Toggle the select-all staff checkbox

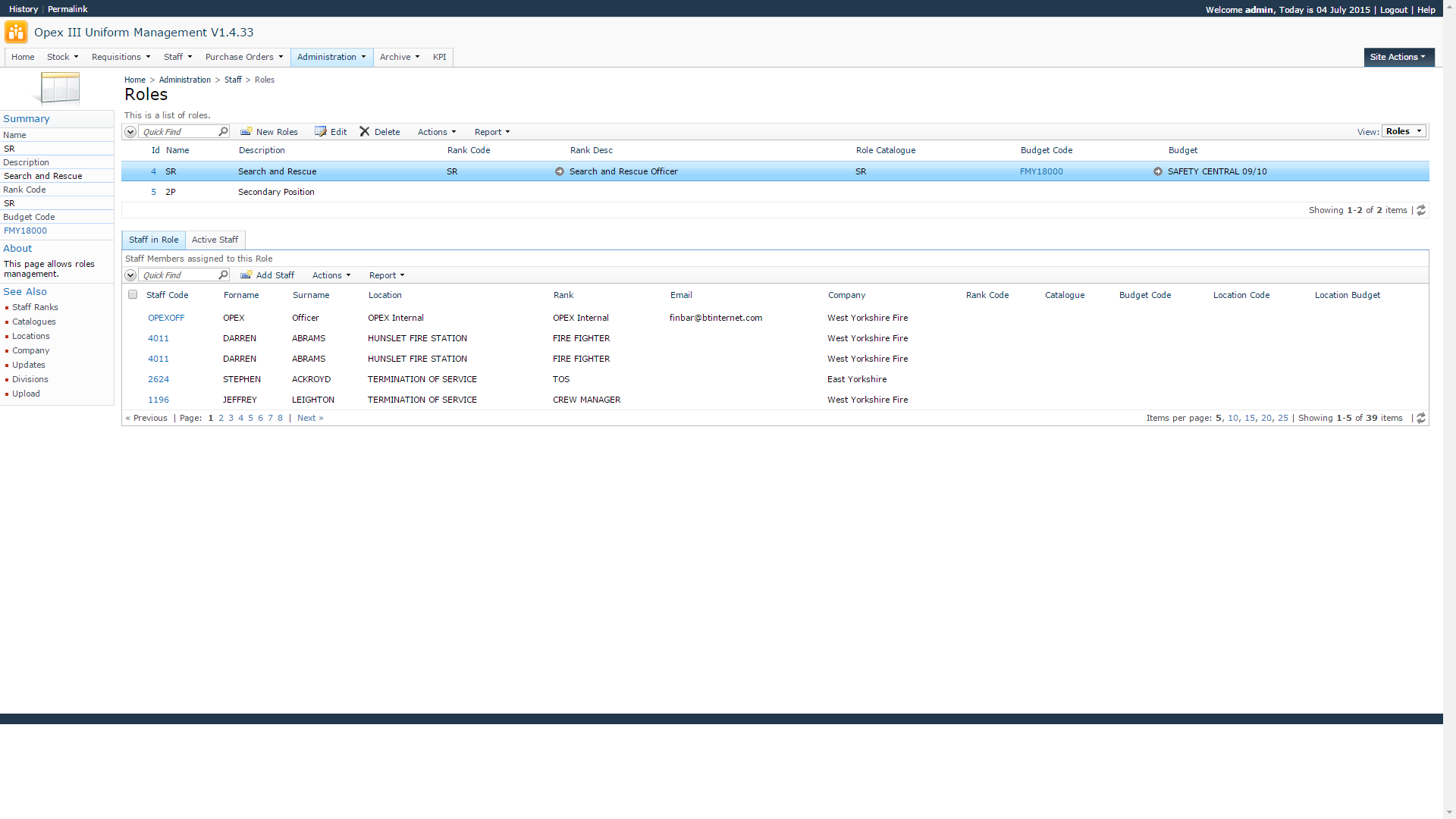point(133,295)
